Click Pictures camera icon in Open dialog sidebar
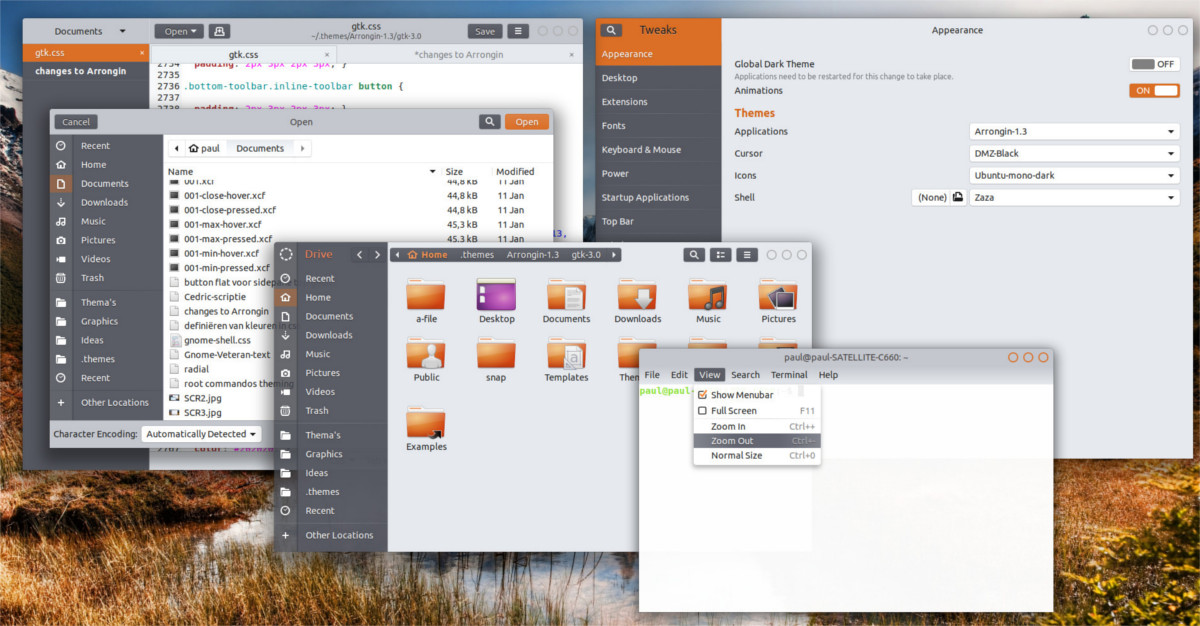 (61, 240)
